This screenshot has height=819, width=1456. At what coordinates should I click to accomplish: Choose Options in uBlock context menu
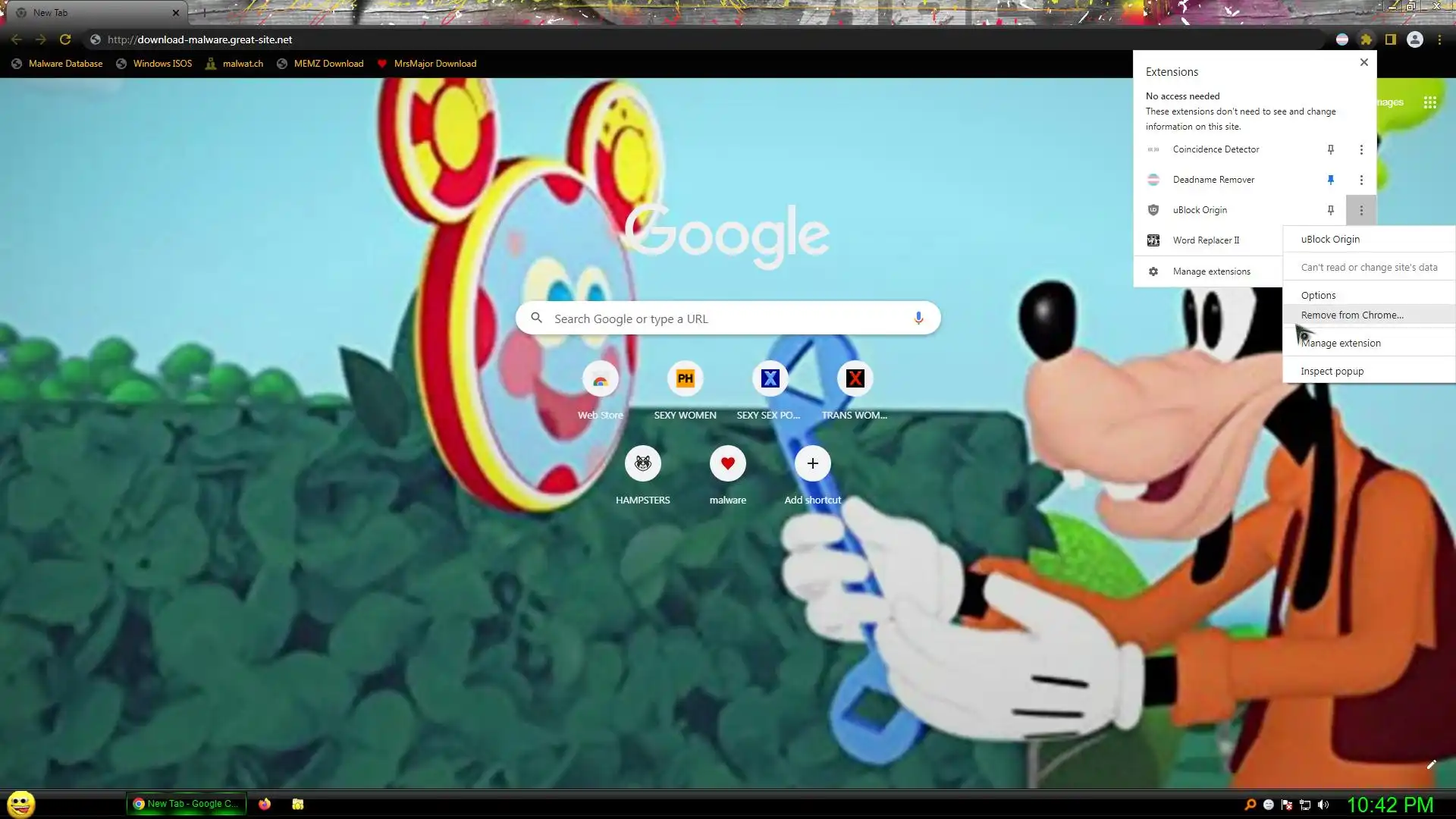tap(1318, 295)
